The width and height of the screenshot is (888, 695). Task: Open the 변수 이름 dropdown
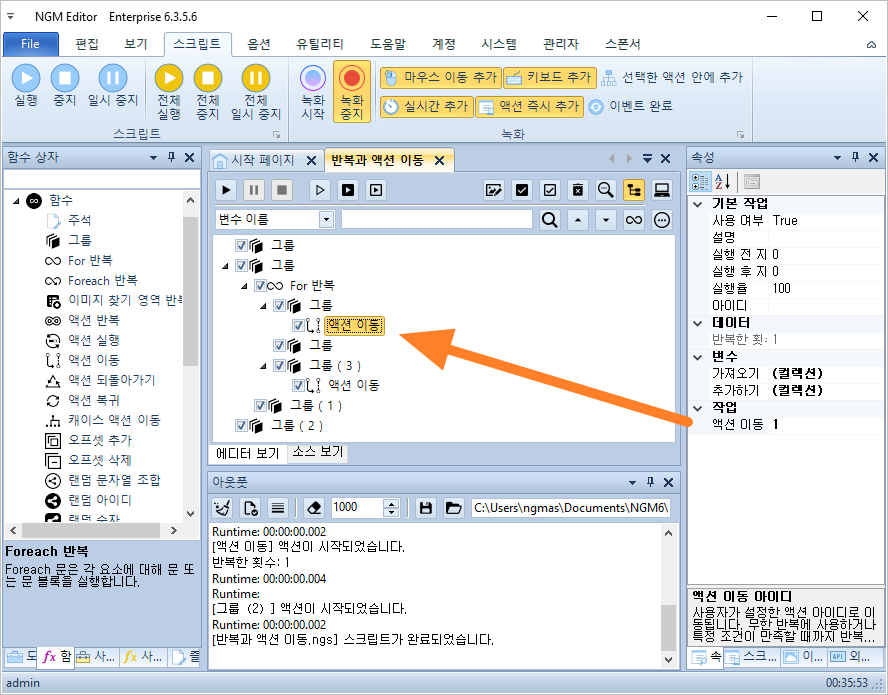(326, 220)
